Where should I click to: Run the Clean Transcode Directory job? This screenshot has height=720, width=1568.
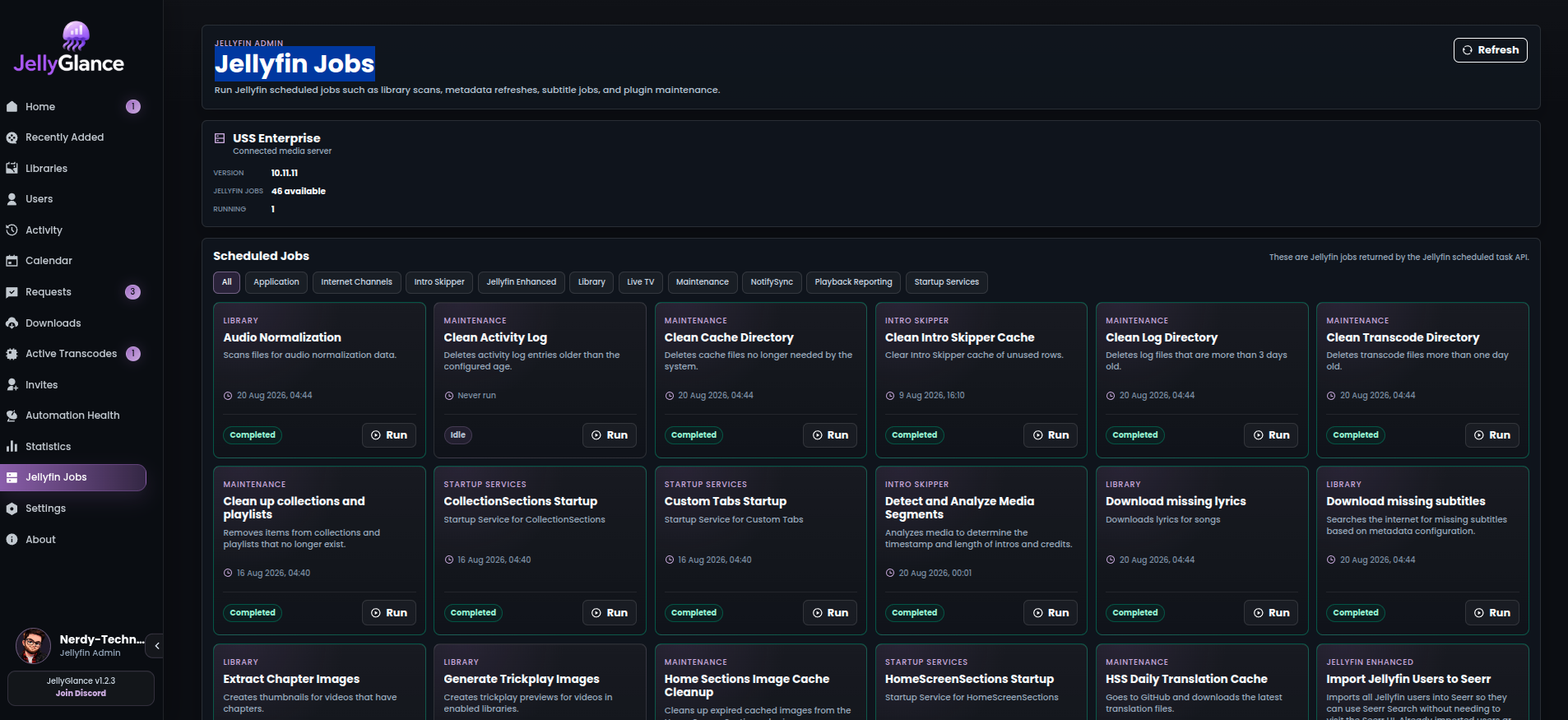(1492, 435)
